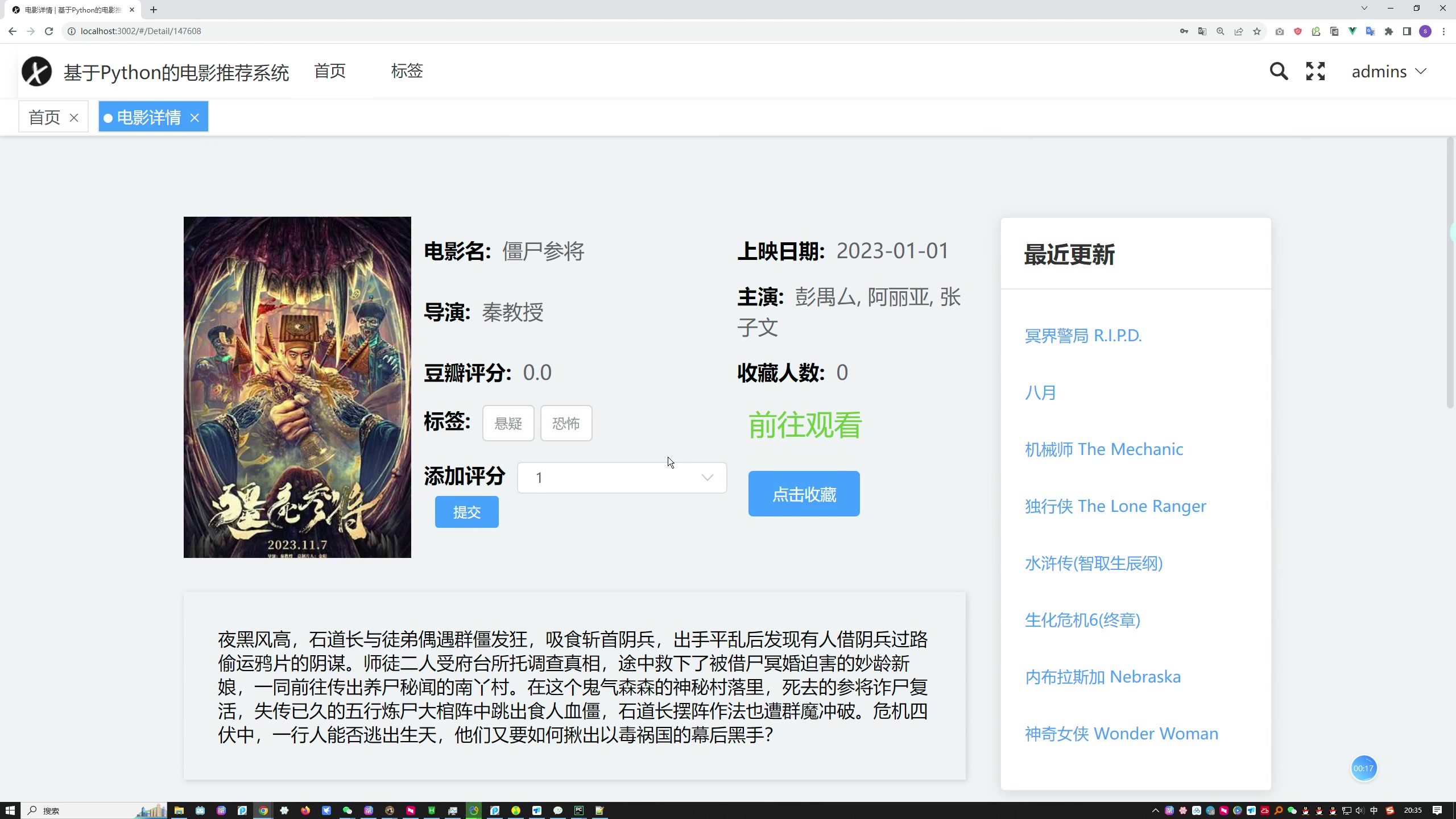1456x819 pixels.
Task: Show hidden system tray icons chevron
Action: pyautogui.click(x=1155, y=810)
